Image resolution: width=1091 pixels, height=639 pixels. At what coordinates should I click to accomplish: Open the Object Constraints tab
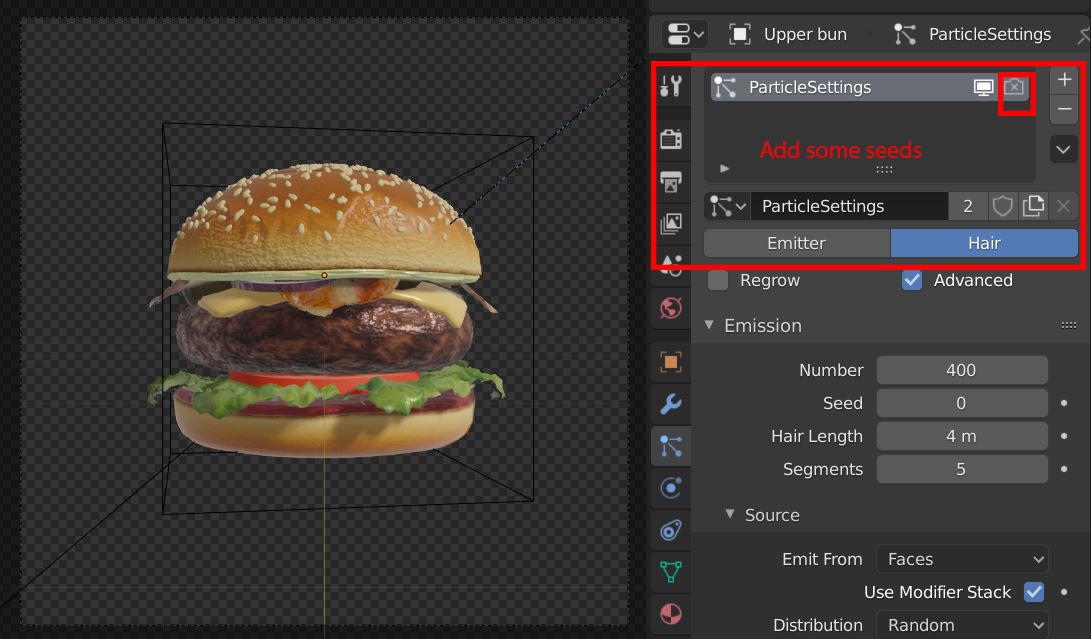click(671, 530)
